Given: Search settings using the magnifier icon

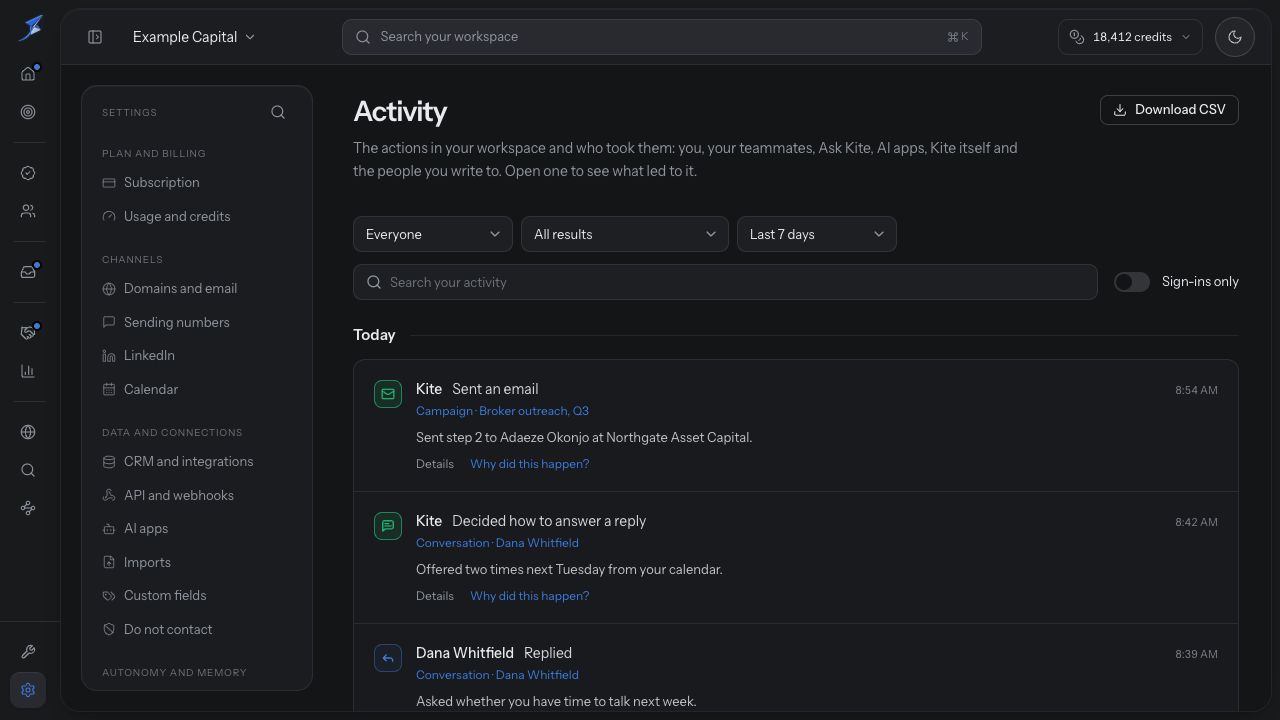Looking at the screenshot, I should [278, 112].
